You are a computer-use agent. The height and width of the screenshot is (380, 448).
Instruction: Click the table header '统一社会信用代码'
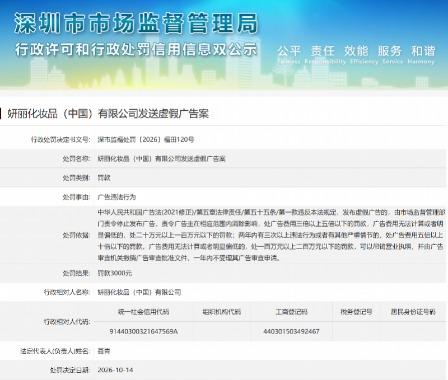click(144, 312)
